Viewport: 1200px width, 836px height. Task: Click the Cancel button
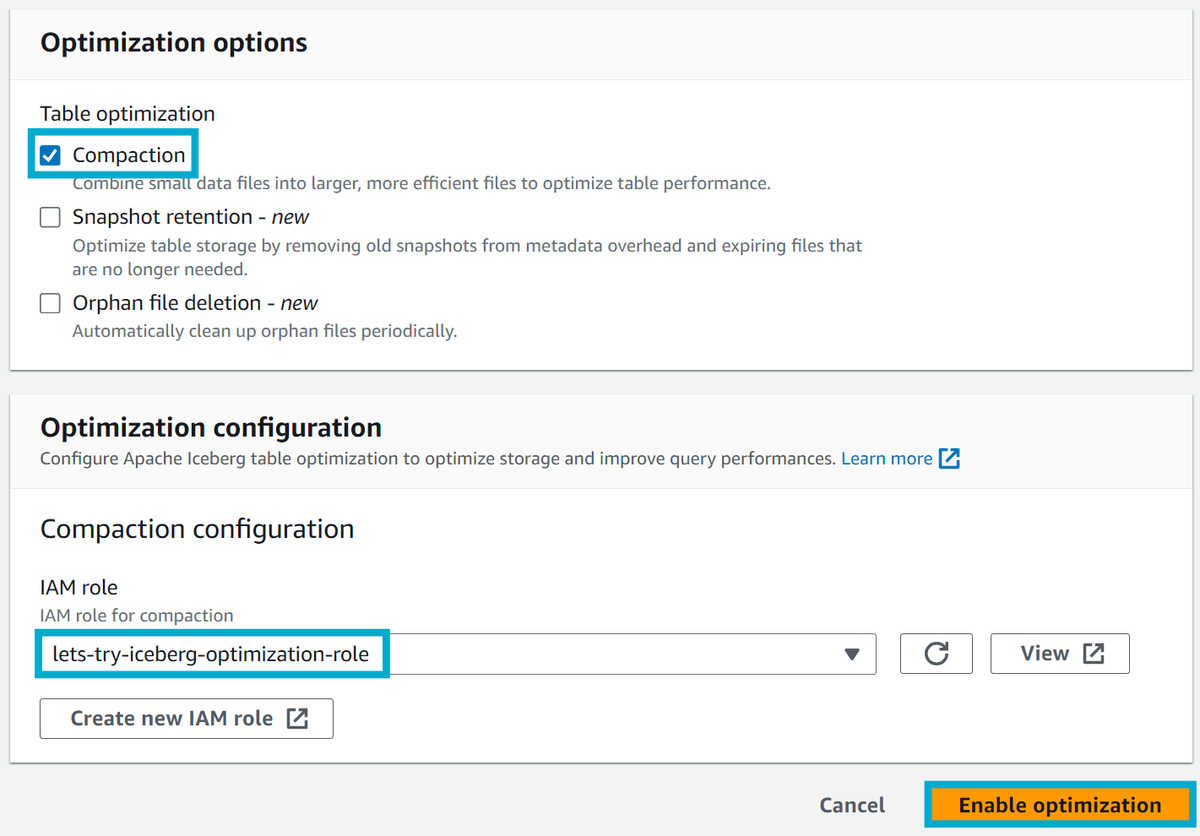(x=851, y=805)
